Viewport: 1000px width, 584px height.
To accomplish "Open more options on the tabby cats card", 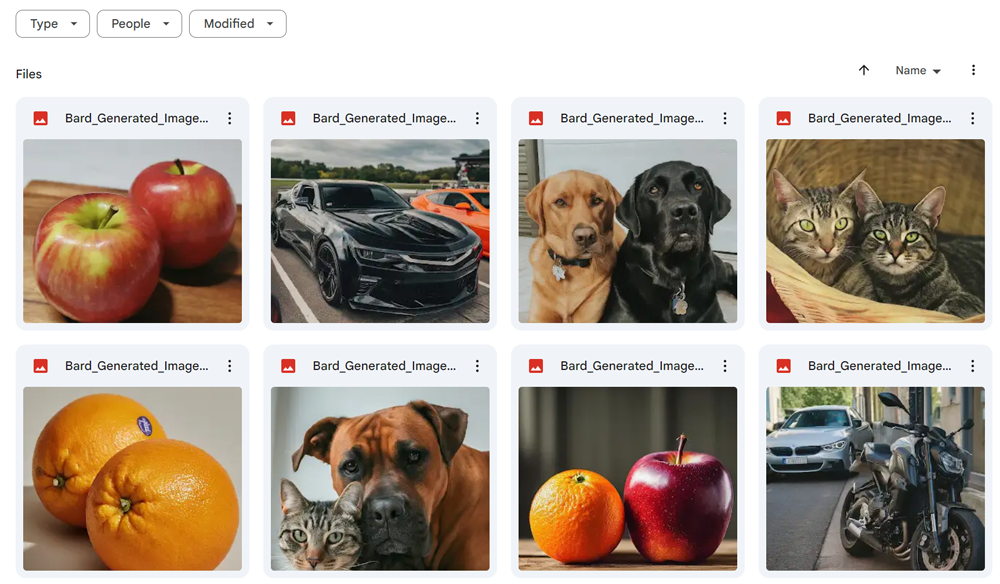I will [973, 118].
